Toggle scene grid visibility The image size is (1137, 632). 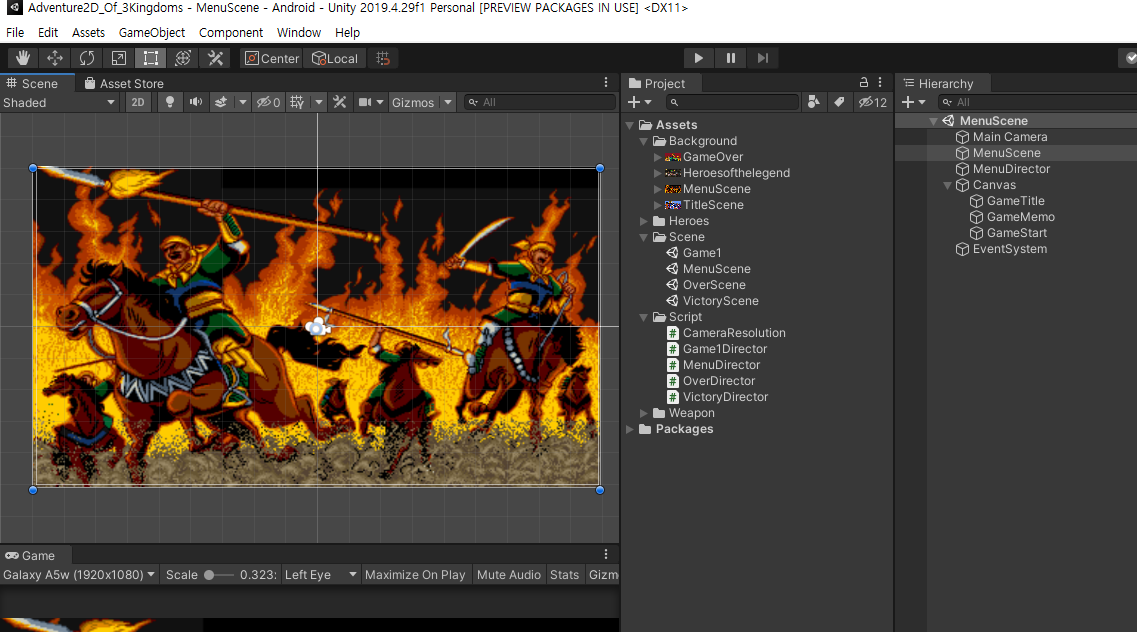(x=297, y=102)
